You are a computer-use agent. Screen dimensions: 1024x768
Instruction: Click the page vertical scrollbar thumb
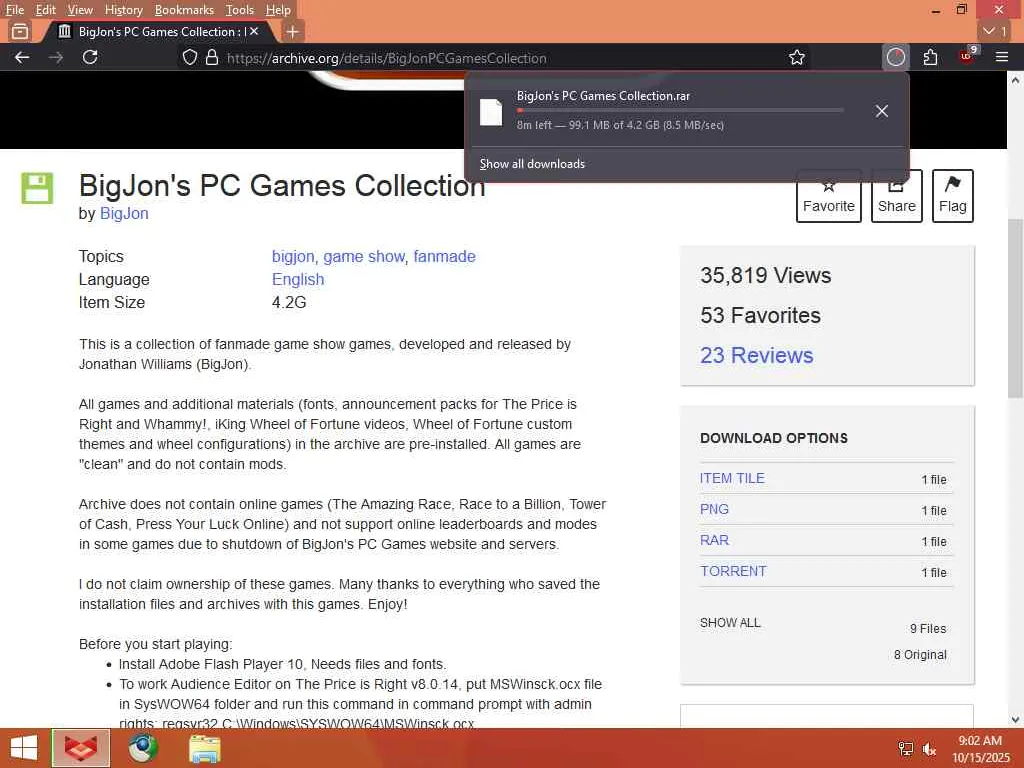click(1015, 308)
